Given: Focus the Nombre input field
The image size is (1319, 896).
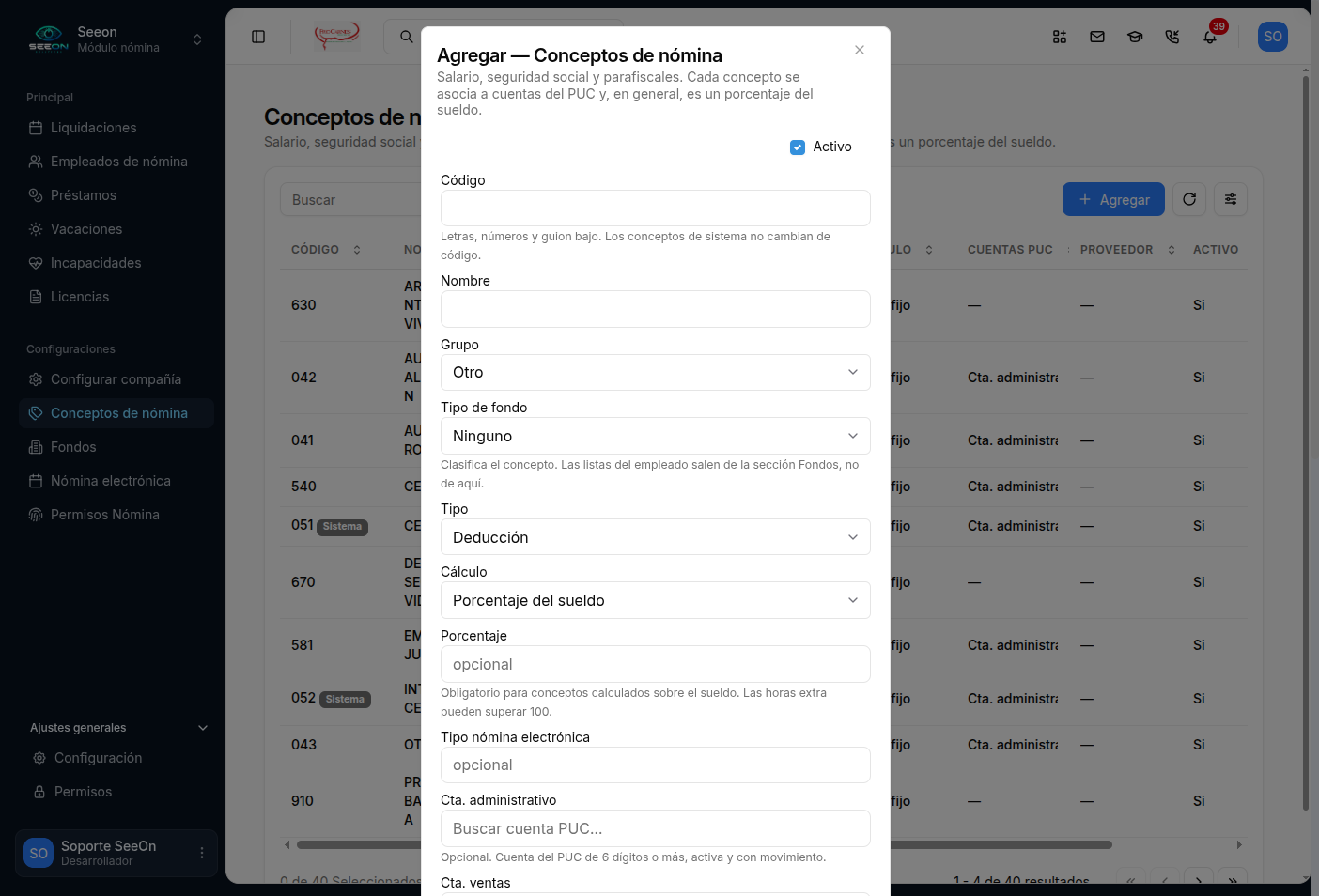Looking at the screenshot, I should [656, 309].
